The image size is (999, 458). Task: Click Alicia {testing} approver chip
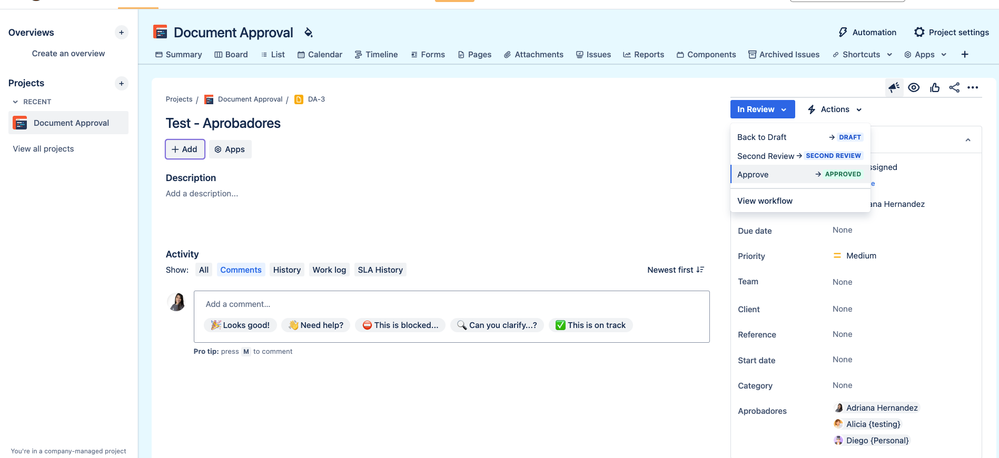pyautogui.click(x=867, y=424)
